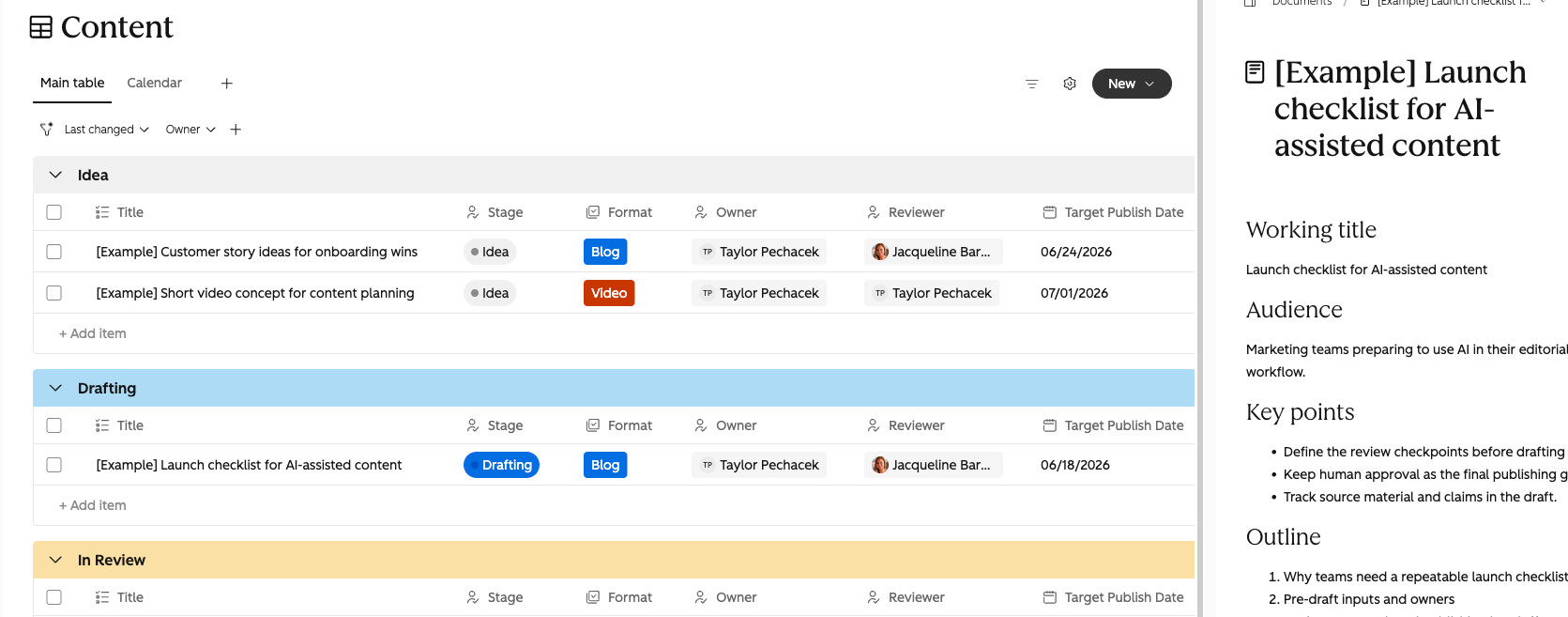Check the Launch checklist row checkbox
The width and height of the screenshot is (1568, 617).
54,465
